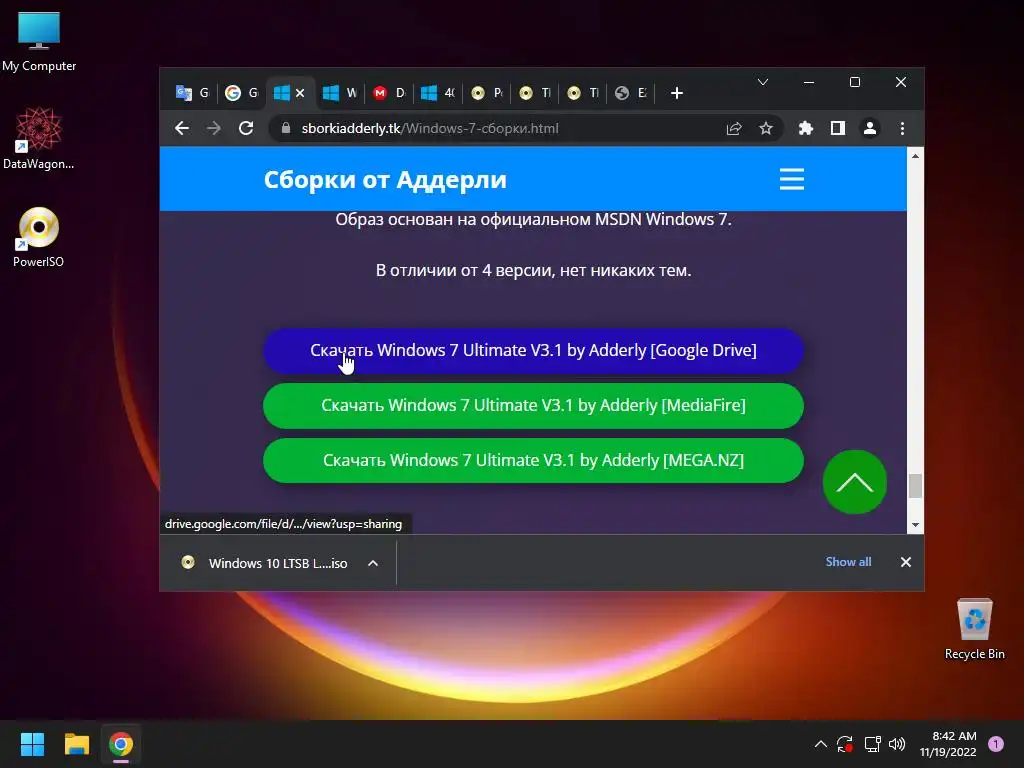
Task: Select My Computer desktop icon
Action: coord(39,42)
